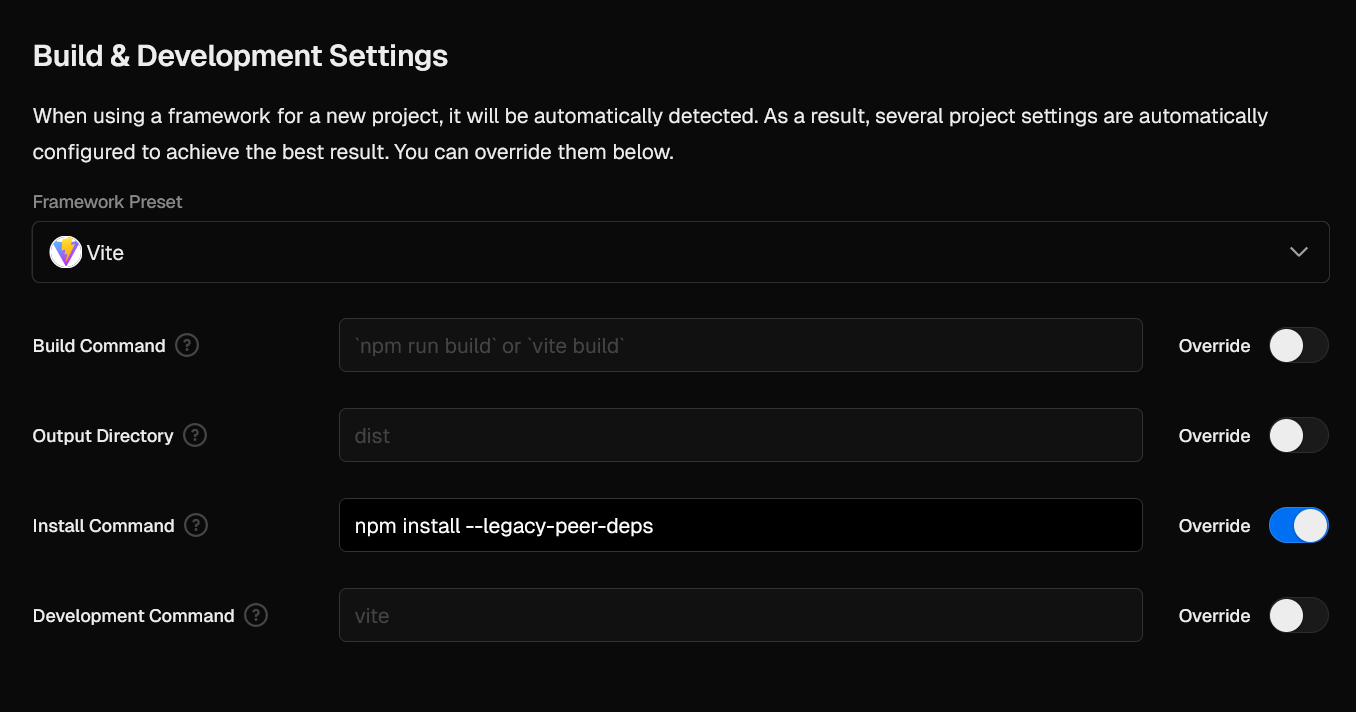Disable the Install Command Override toggle
This screenshot has height=712, width=1356.
[x=1298, y=525]
